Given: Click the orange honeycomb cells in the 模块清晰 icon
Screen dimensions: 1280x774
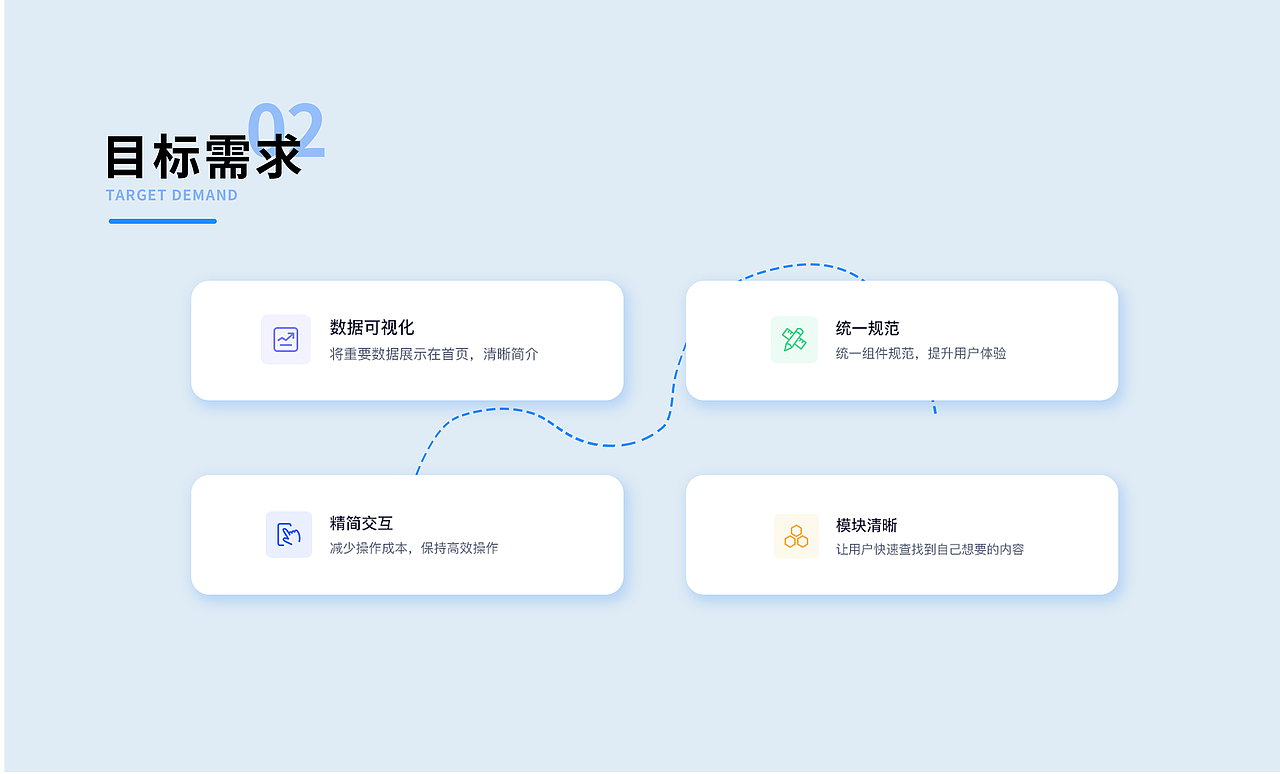Looking at the screenshot, I should (795, 536).
